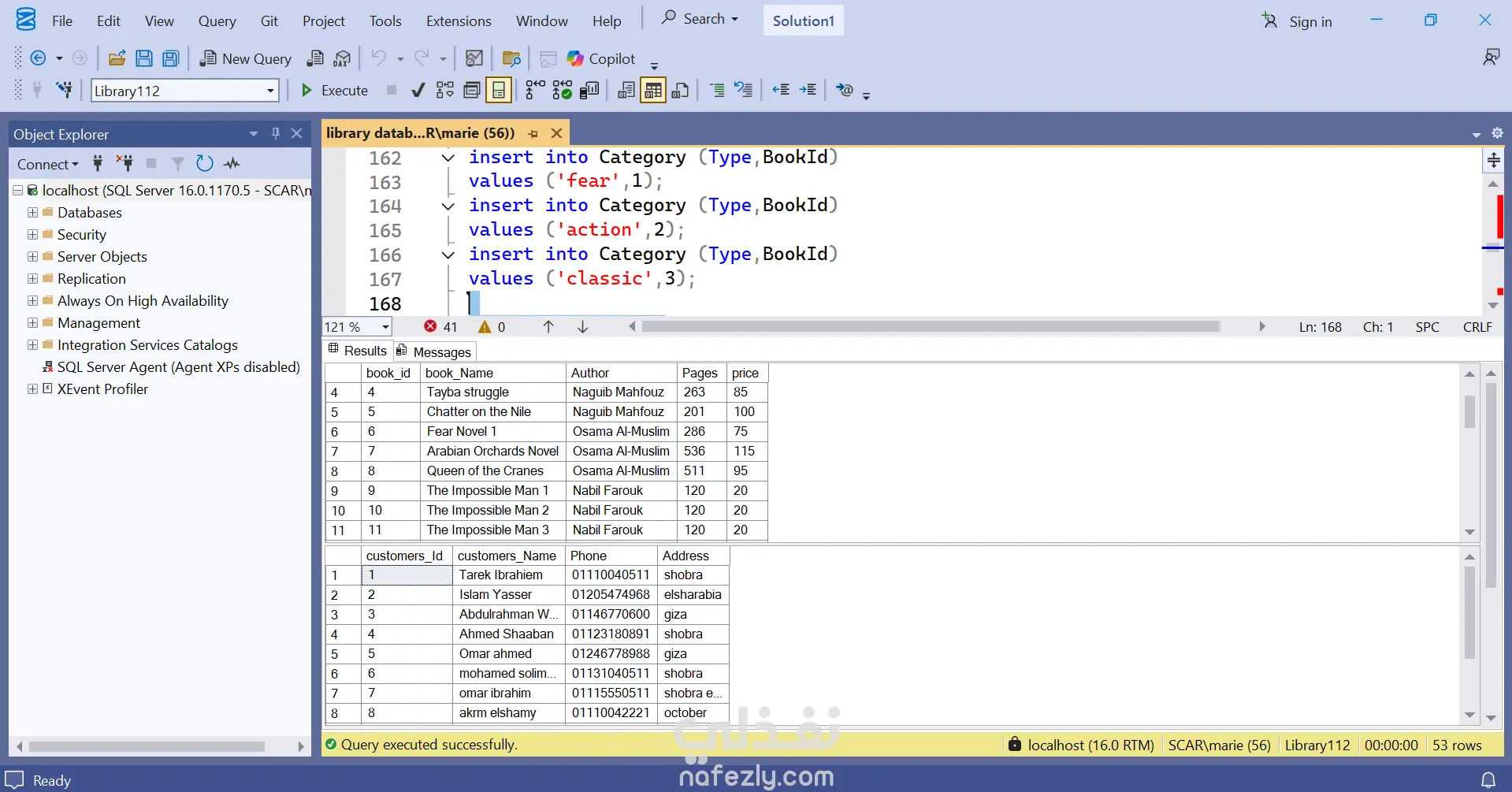Click the editor horizontal scrollbar thumb
The height and width of the screenshot is (792, 1512).
[930, 326]
